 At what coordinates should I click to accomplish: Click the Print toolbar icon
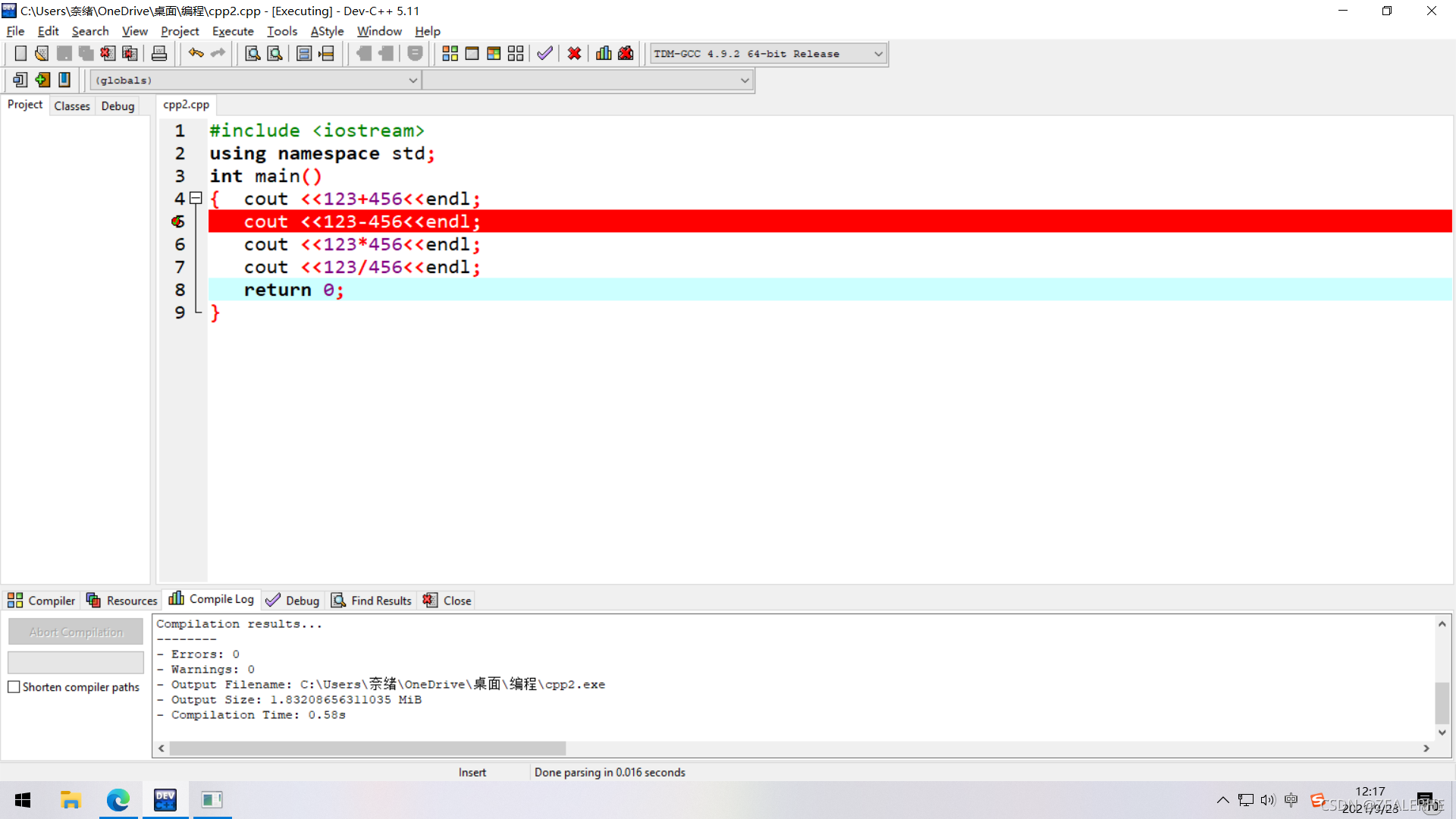159,54
